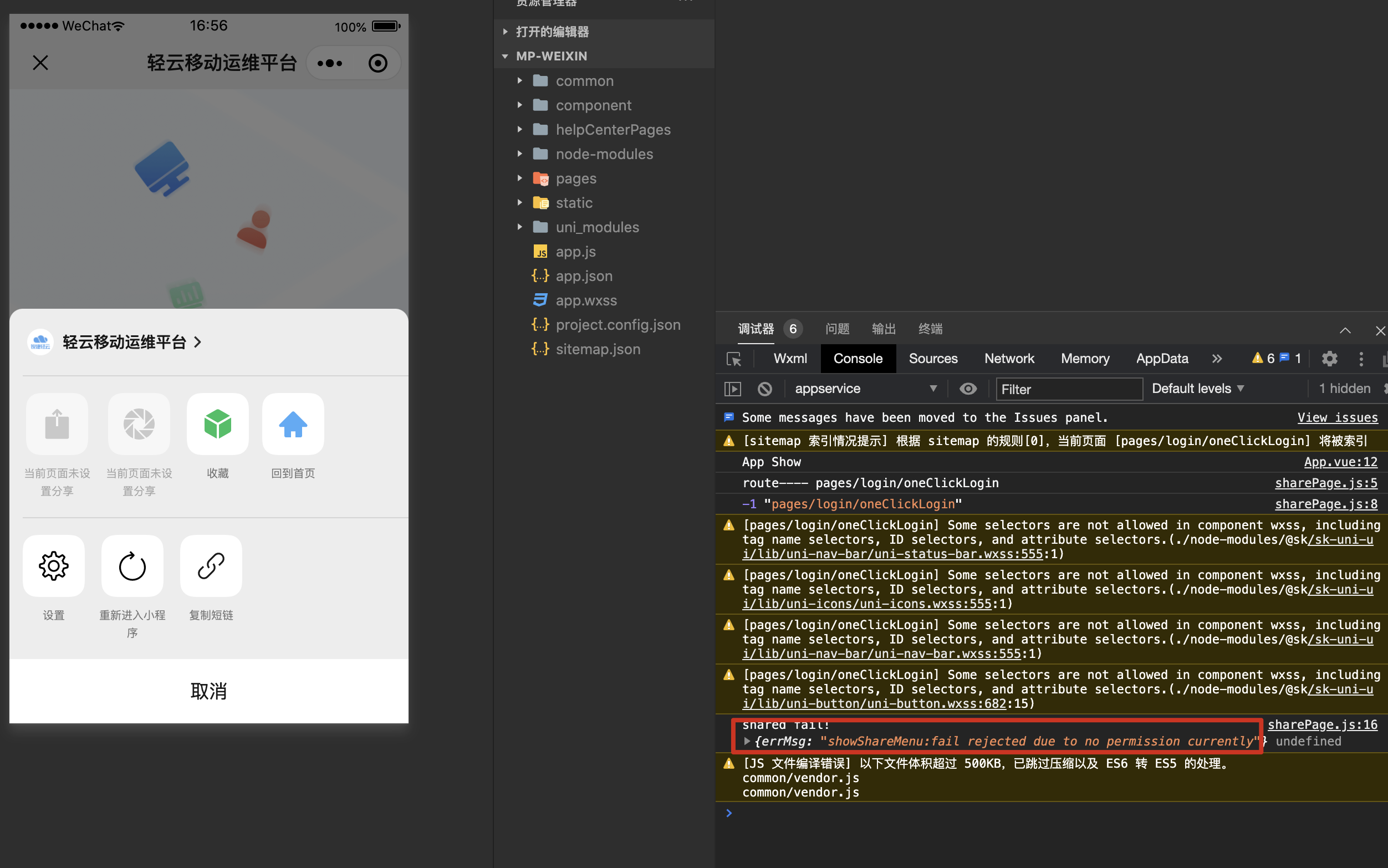
Task: Click the 设置 gear icon in the share sheet
Action: point(53,566)
